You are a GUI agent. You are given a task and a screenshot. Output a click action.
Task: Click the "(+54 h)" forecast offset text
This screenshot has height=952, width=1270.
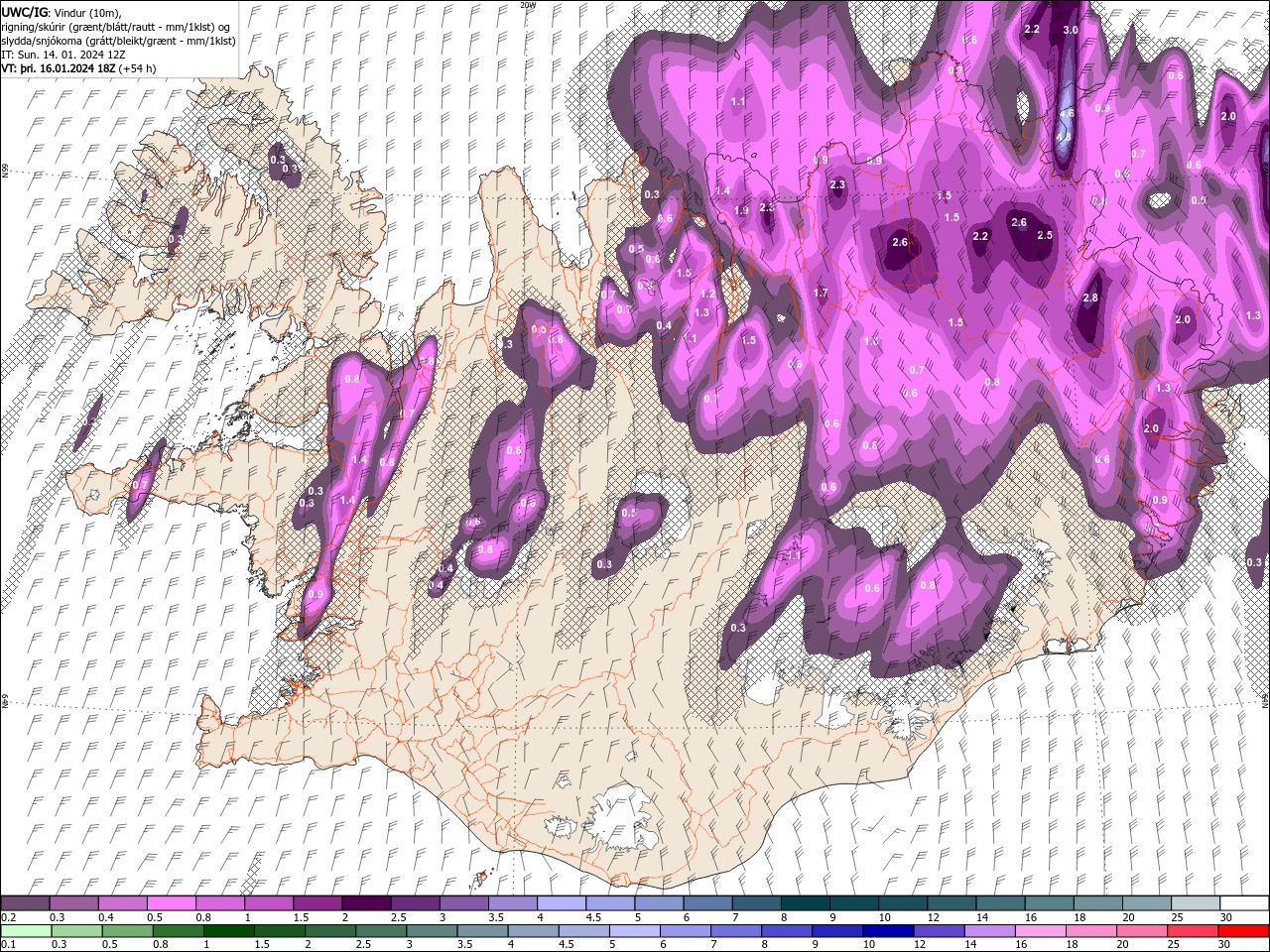pyautogui.click(x=137, y=68)
